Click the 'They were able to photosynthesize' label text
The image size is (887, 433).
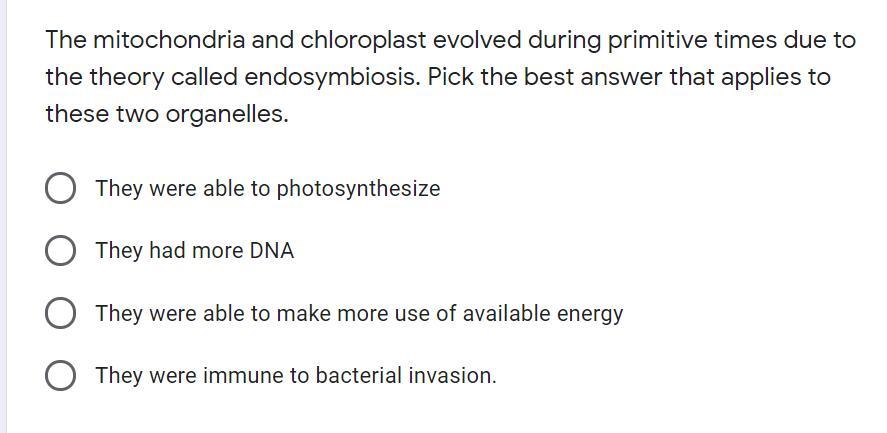click(x=268, y=188)
